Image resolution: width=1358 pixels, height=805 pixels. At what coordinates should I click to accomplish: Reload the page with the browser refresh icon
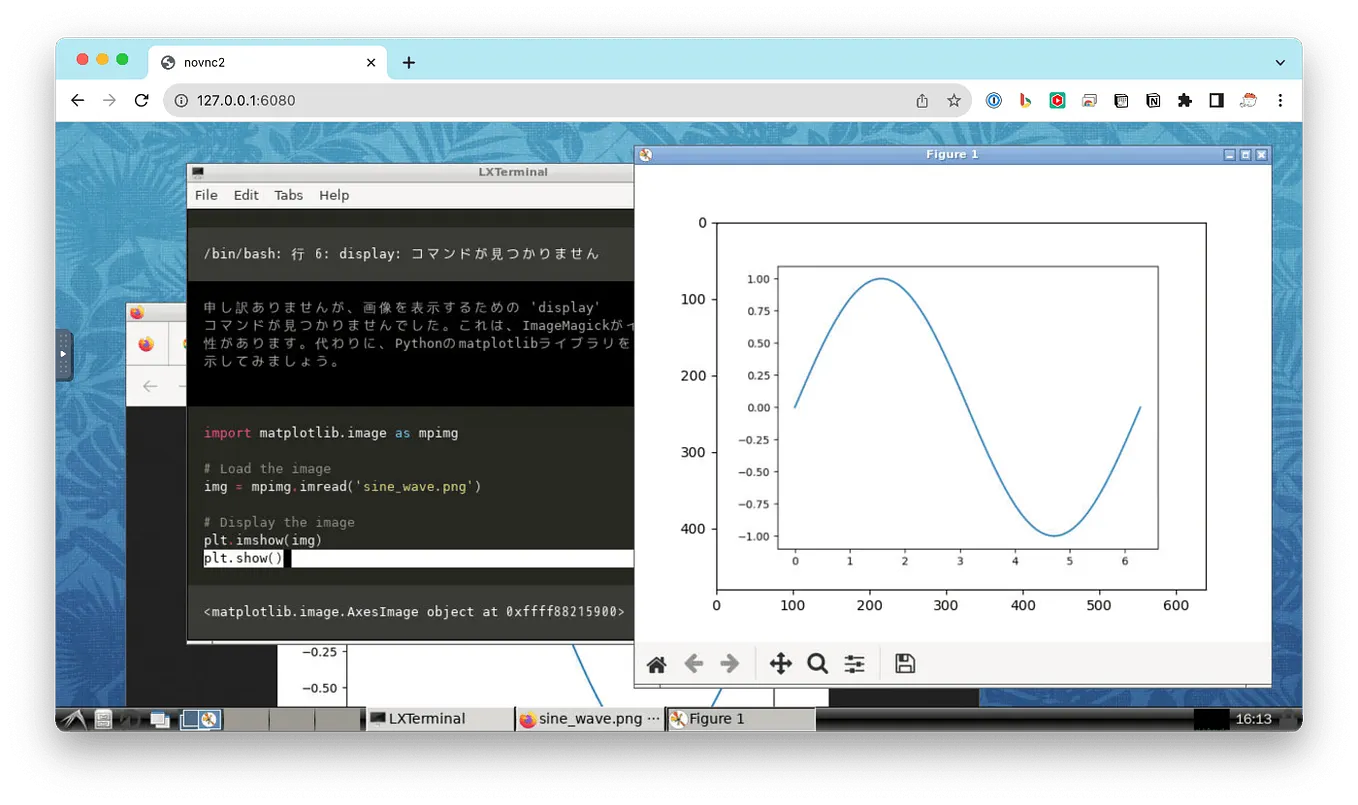point(141,100)
